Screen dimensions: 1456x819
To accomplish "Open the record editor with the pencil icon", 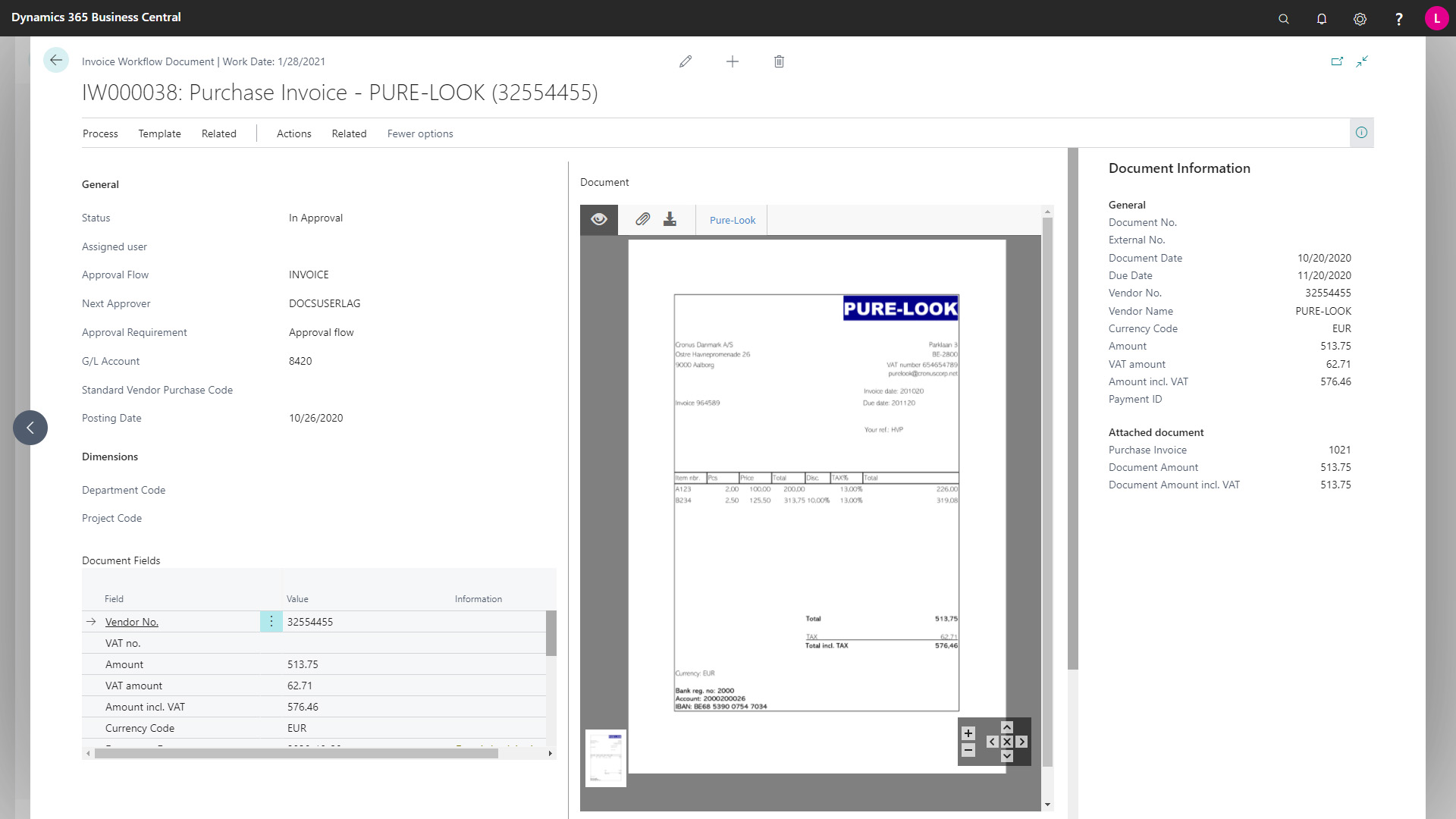I will coord(686,61).
